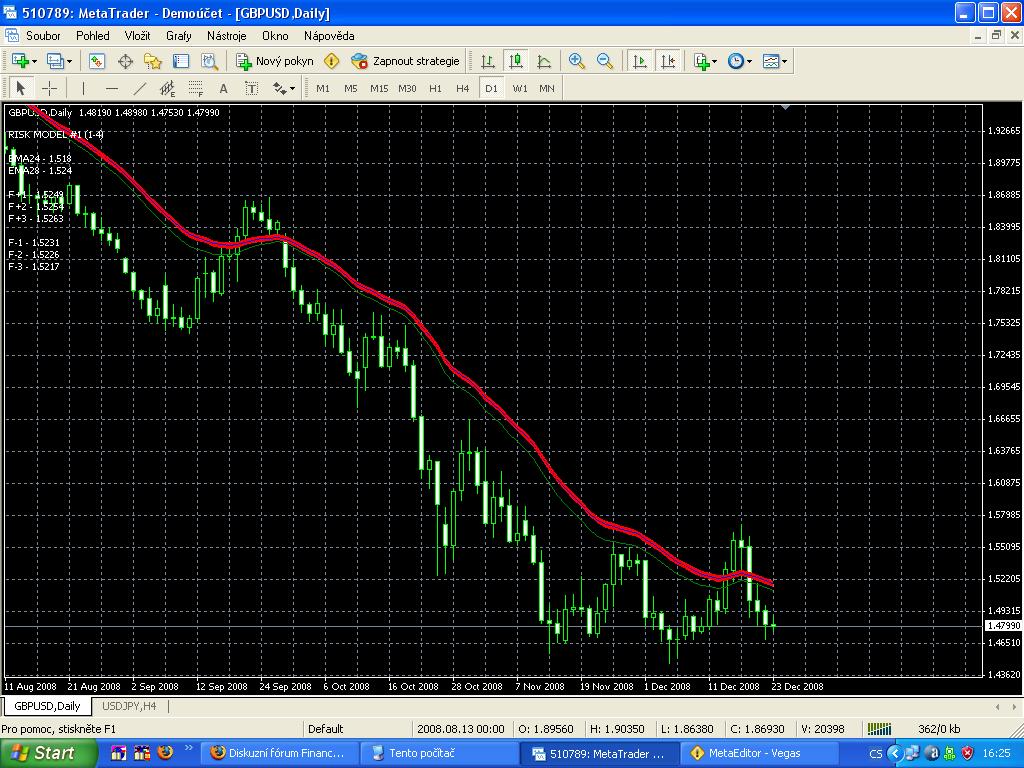This screenshot has width=1024, height=768.
Task: Click the Periods clock icon
Action: pyautogui.click(x=736, y=61)
